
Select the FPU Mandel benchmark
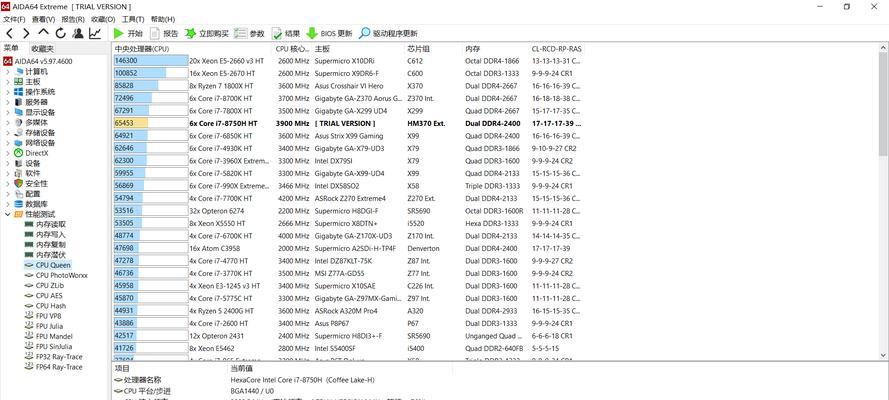48,337
